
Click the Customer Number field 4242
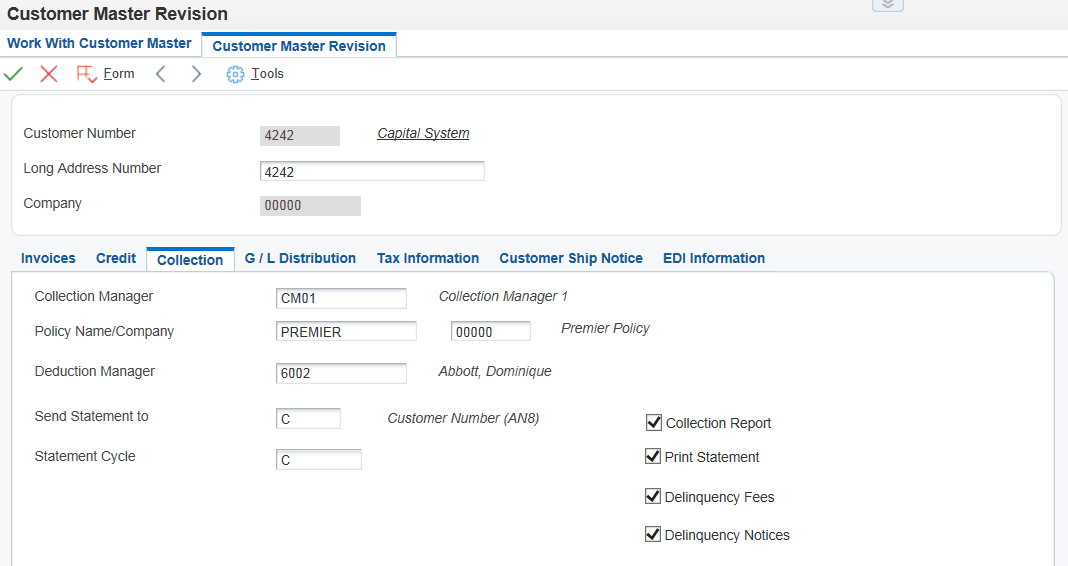(300, 136)
